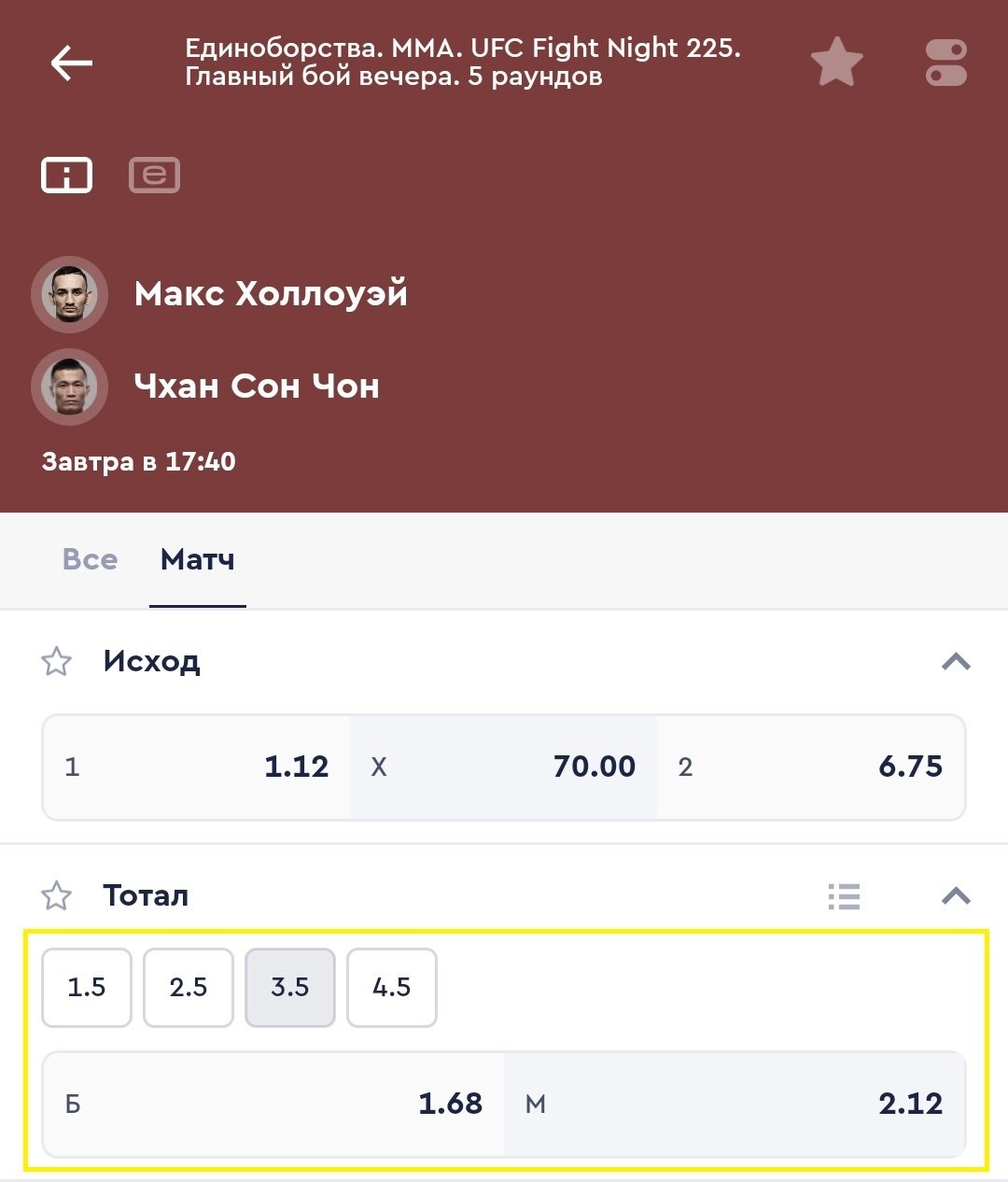Select the 1.5 total line
The width and height of the screenshot is (1008, 1182).
pyautogui.click(x=87, y=988)
